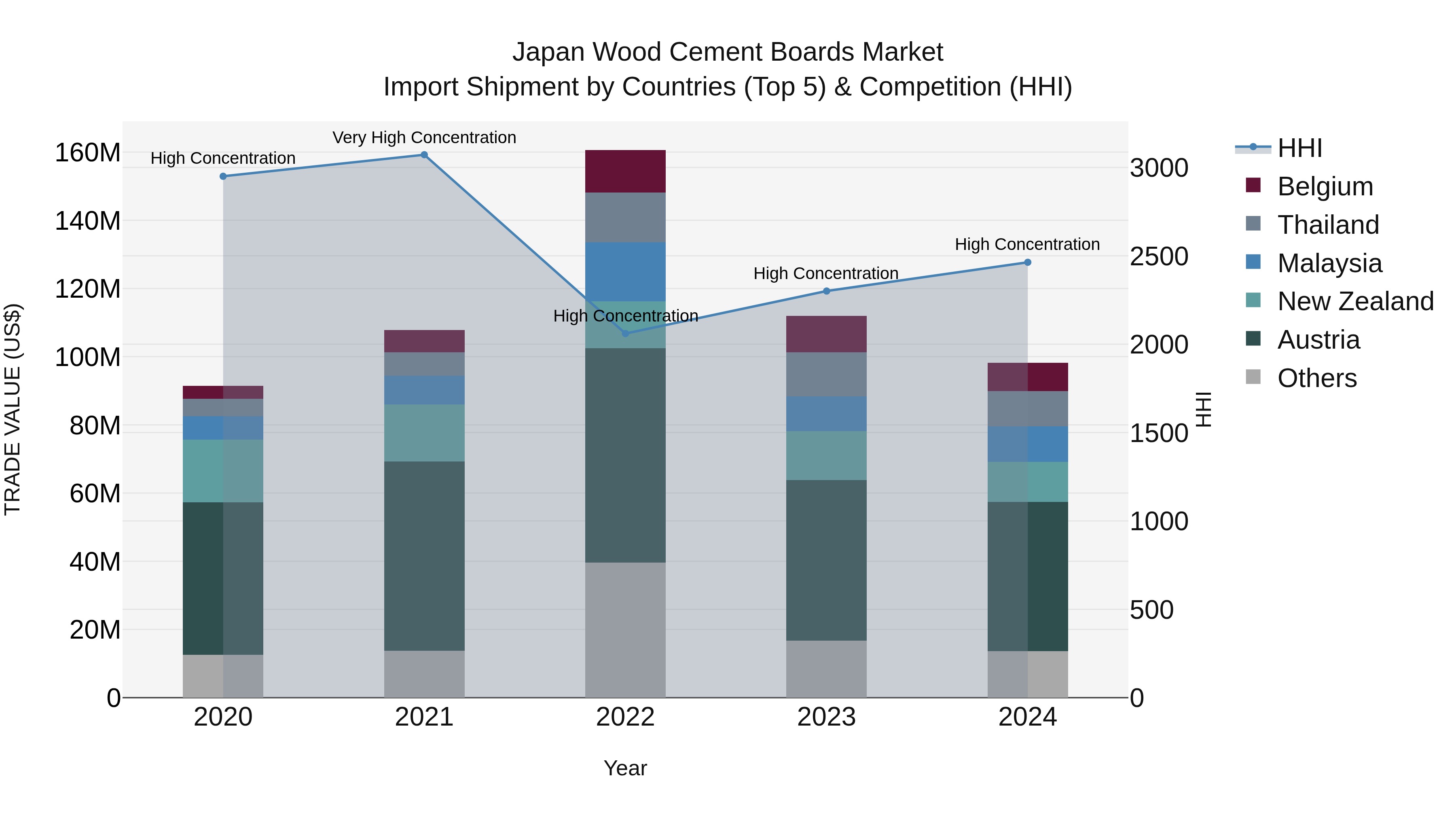Select the 2021 HHI data point marker
1456x819 pixels.
(x=424, y=155)
